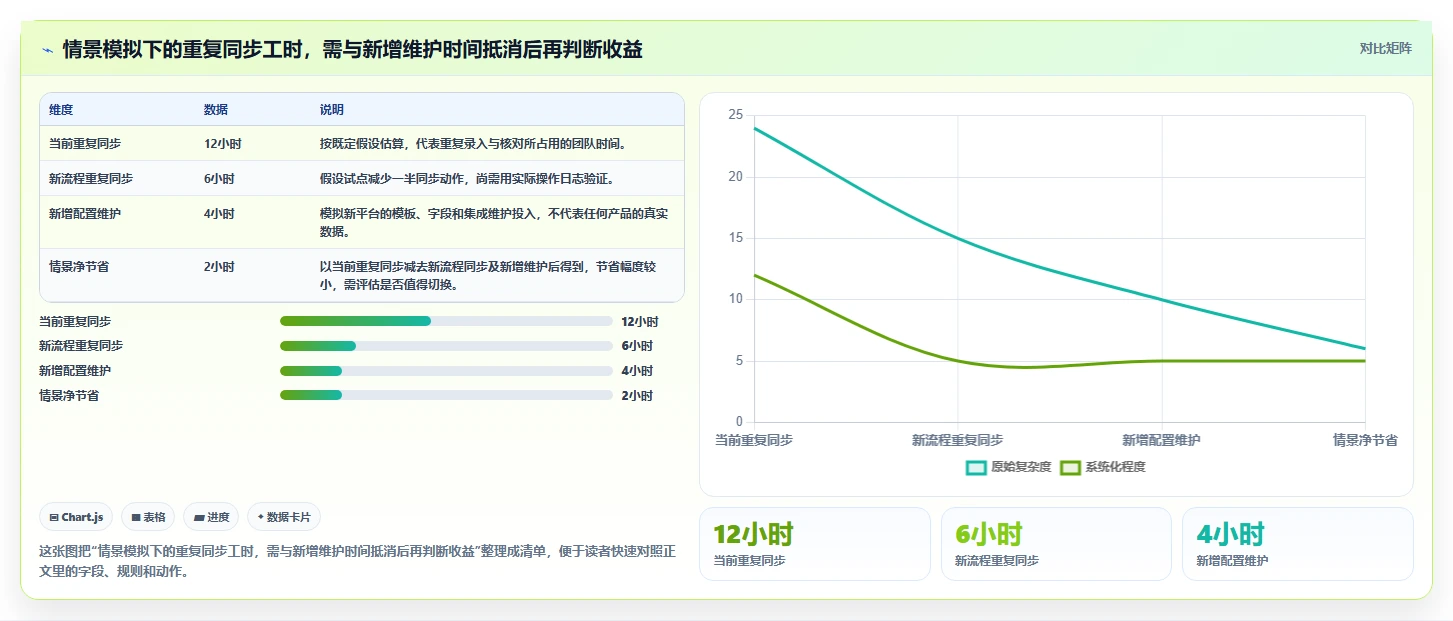This screenshot has width=1453, height=621.
Task: Click x-axis label 新增配置维护 on chart
Action: click(x=1162, y=440)
